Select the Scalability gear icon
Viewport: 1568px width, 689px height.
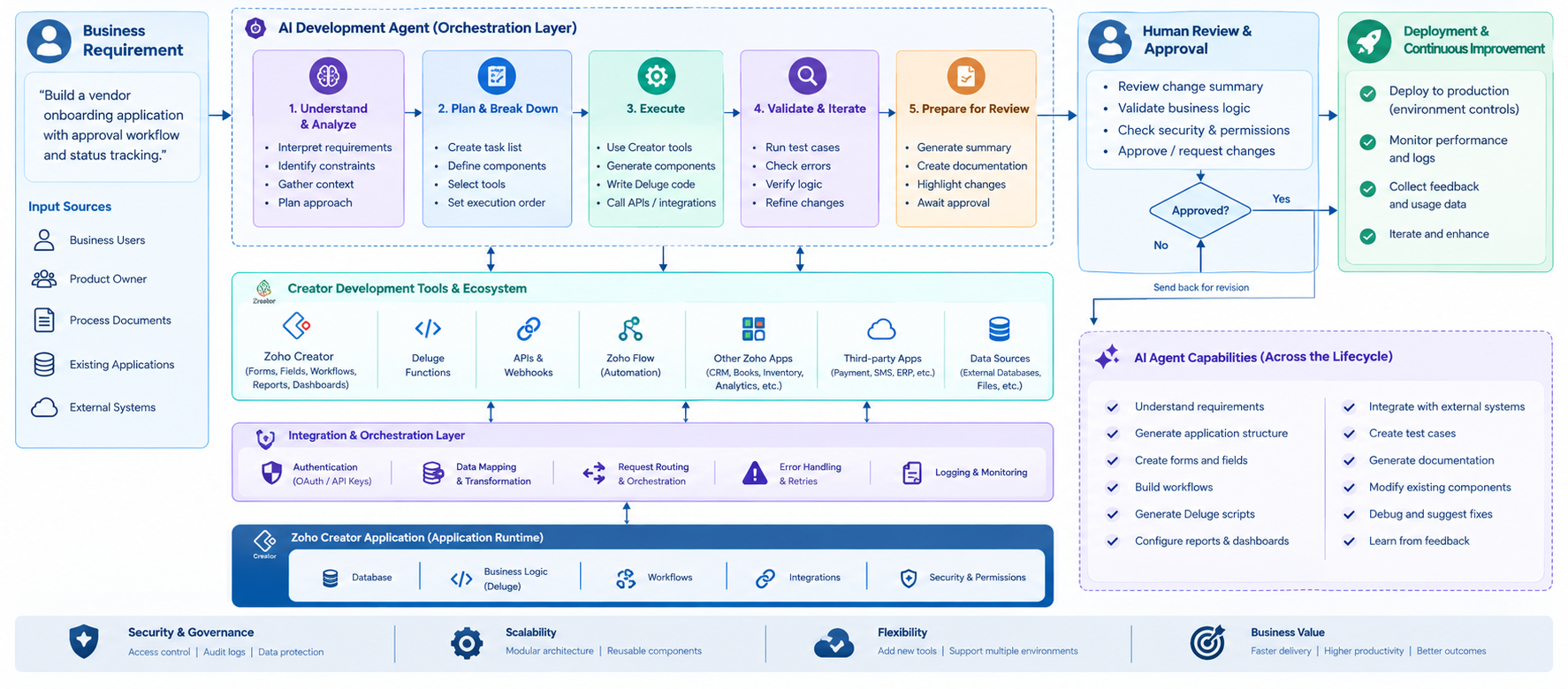coord(467,644)
